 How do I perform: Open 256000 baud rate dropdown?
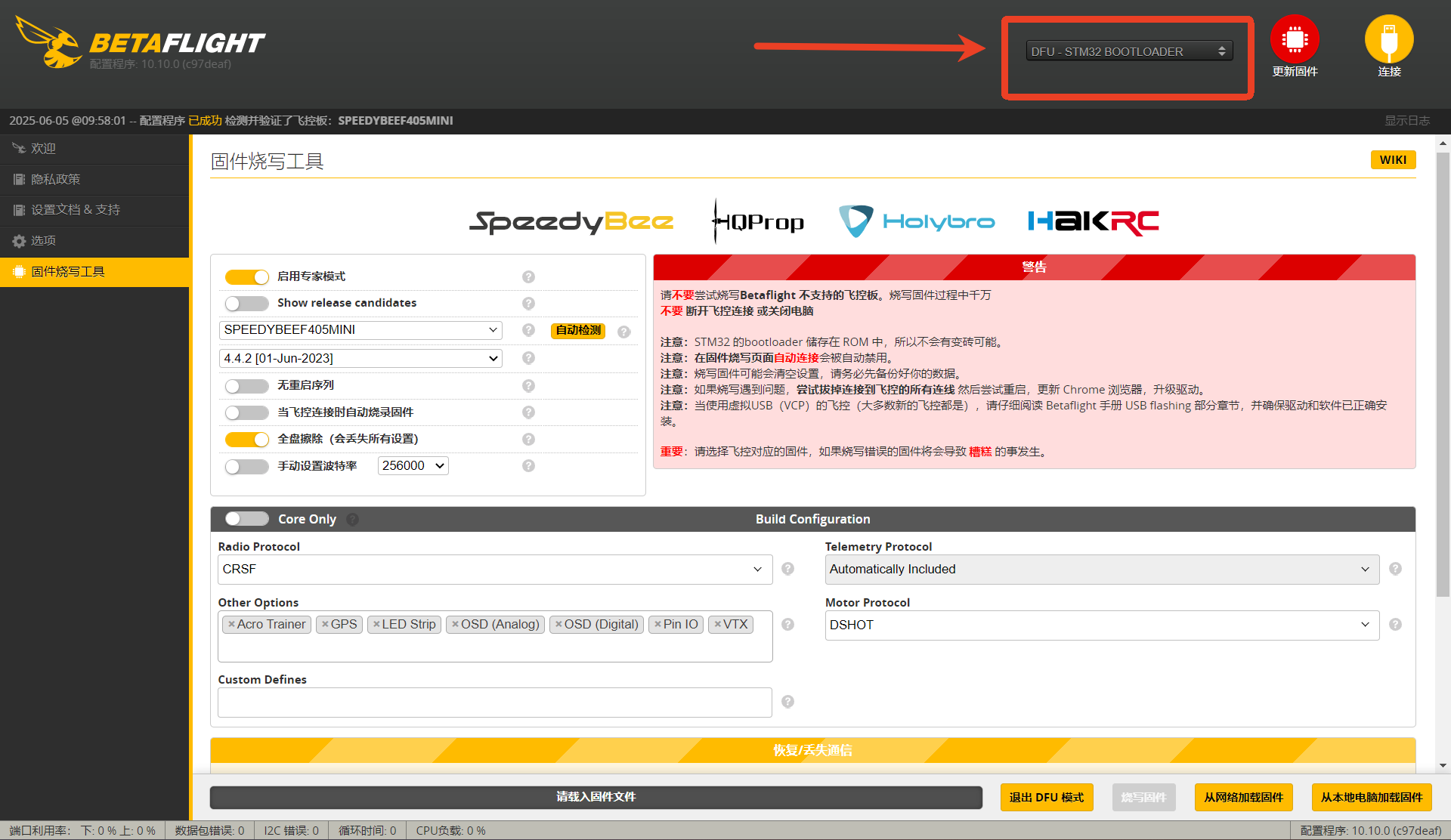tap(413, 466)
